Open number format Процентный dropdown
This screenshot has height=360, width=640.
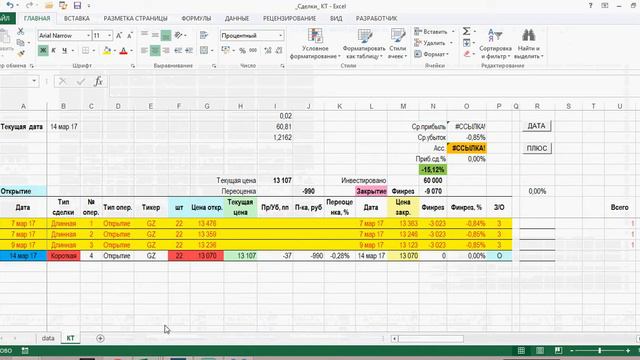point(280,36)
